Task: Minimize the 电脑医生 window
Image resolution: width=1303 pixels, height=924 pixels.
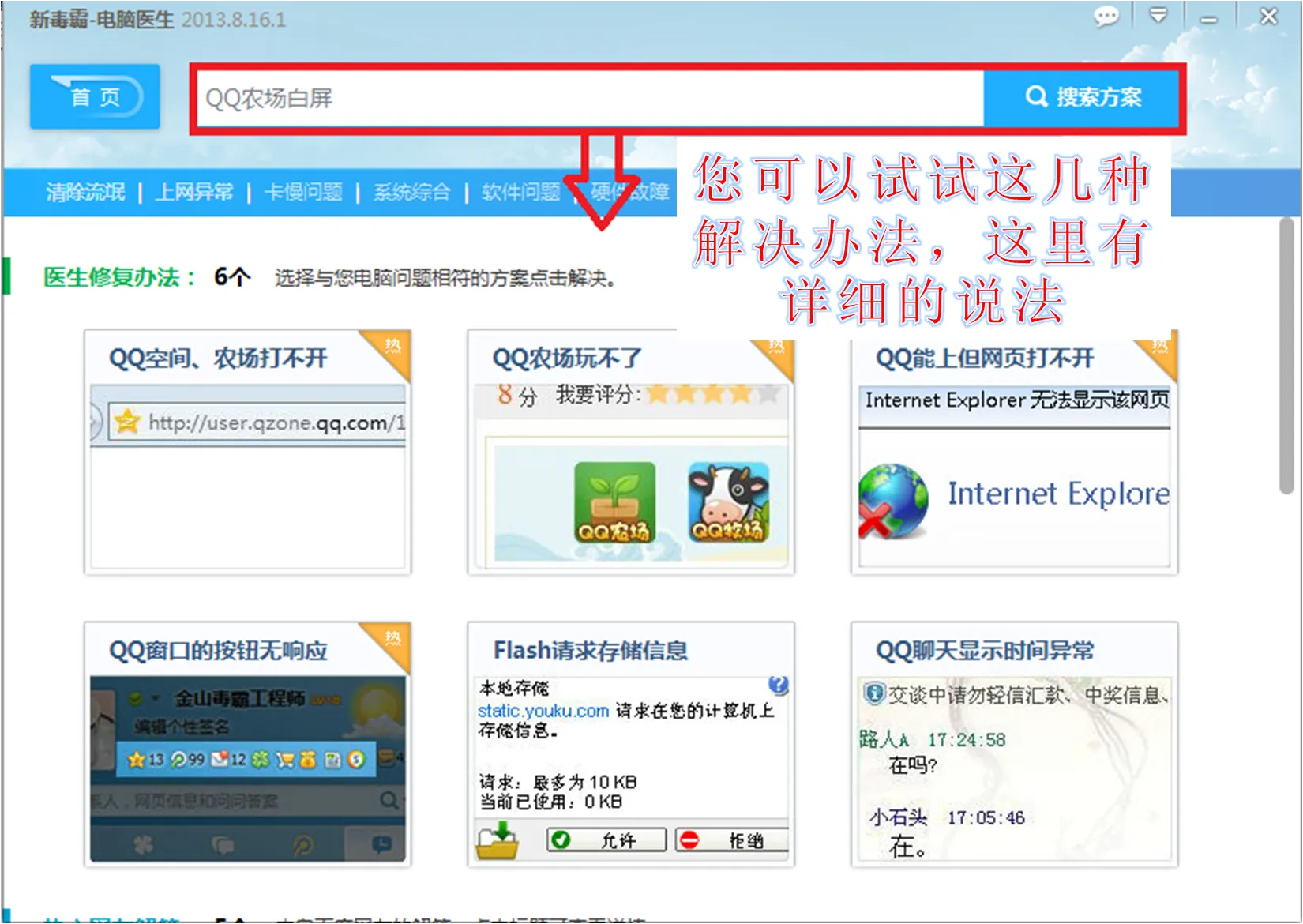Action: pos(1208,18)
